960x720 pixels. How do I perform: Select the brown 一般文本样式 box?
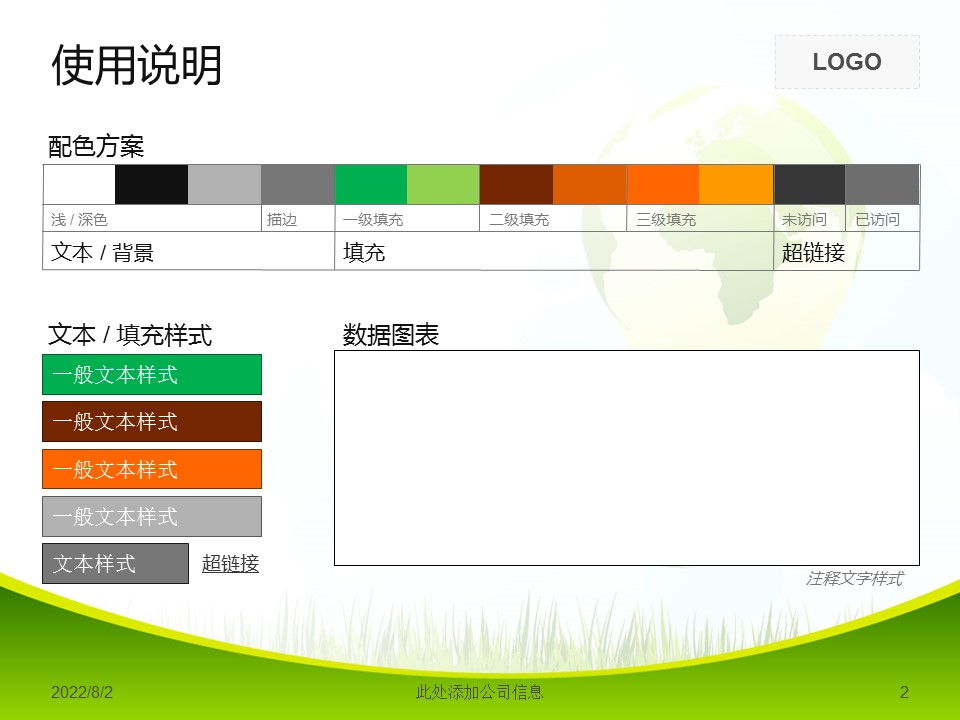pyautogui.click(x=152, y=421)
